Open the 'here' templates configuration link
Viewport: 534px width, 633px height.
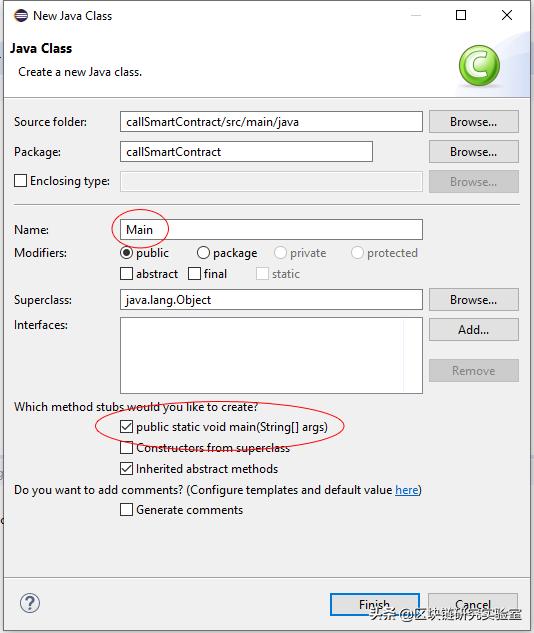406,490
